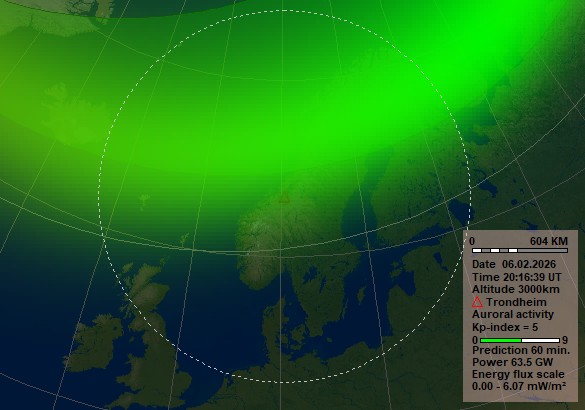The height and width of the screenshot is (410, 585).
Task: Click the red Trondheim triangle marker on map
Action: tap(284, 197)
